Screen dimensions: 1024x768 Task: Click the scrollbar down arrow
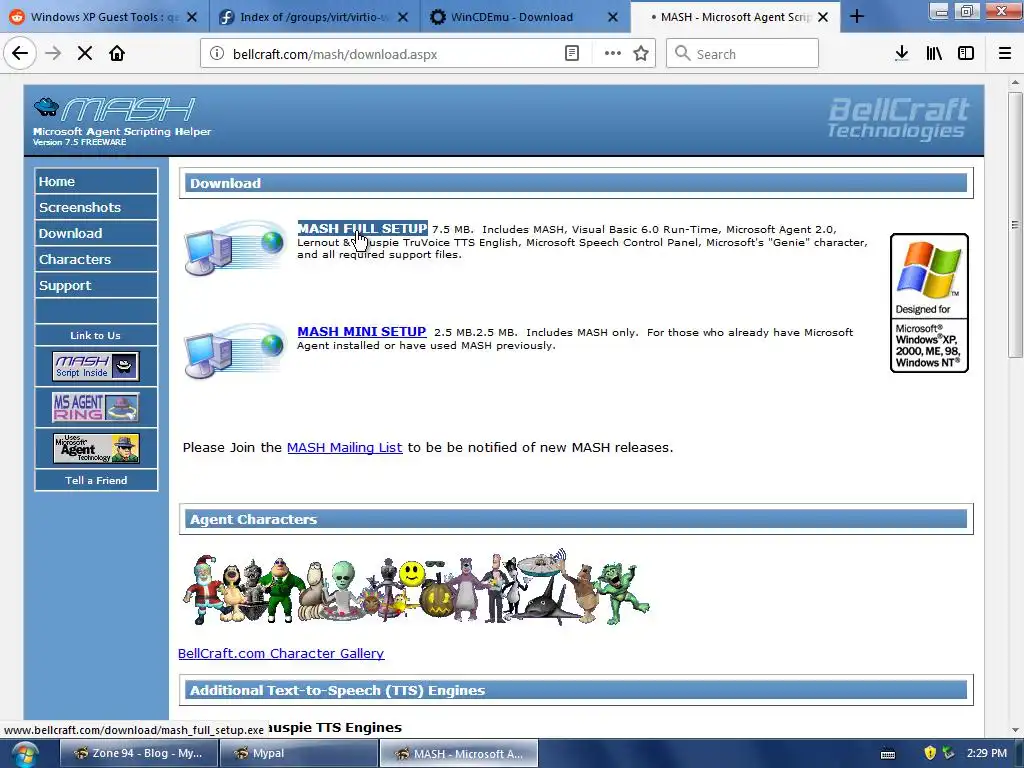[x=1015, y=730]
